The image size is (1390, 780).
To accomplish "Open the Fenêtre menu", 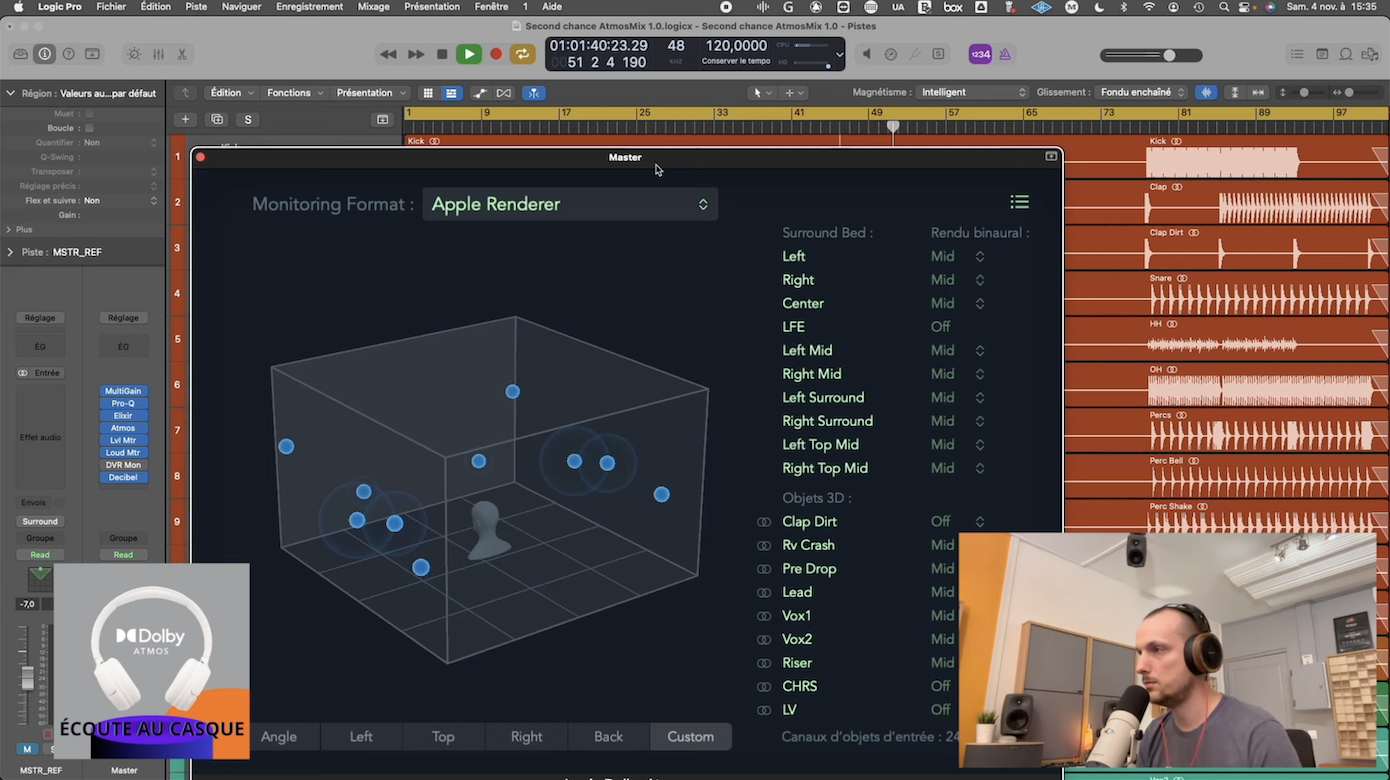I will coord(491,7).
